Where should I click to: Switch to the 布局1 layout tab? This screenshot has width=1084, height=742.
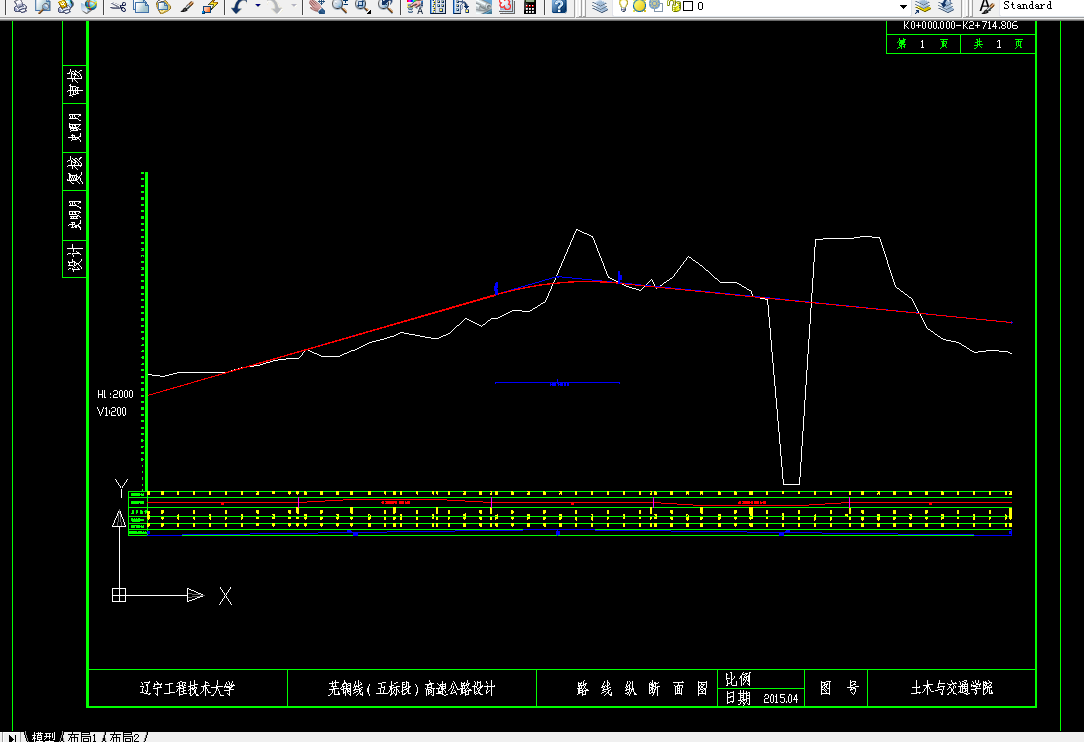[x=82, y=737]
